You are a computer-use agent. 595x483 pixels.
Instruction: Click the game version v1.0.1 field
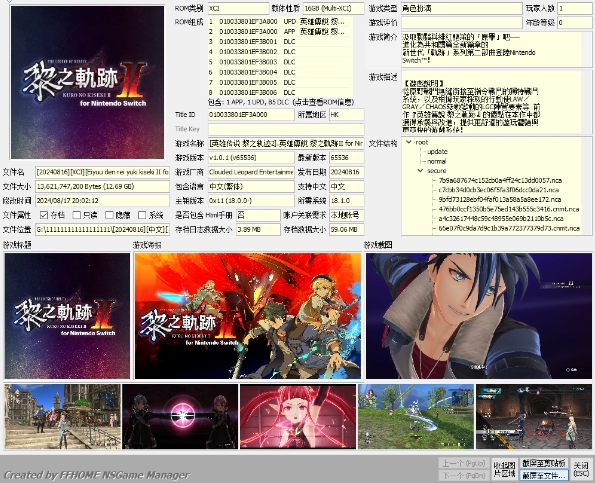coord(251,157)
